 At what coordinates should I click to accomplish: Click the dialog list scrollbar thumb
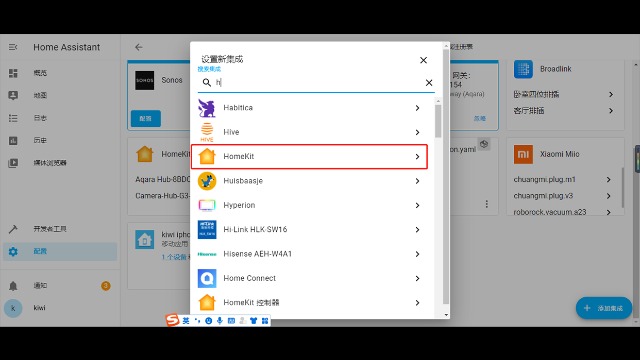[x=438, y=121]
